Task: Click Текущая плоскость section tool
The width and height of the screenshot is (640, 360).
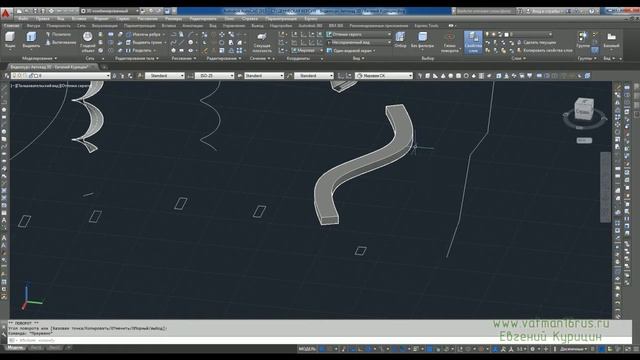Action: (262, 42)
